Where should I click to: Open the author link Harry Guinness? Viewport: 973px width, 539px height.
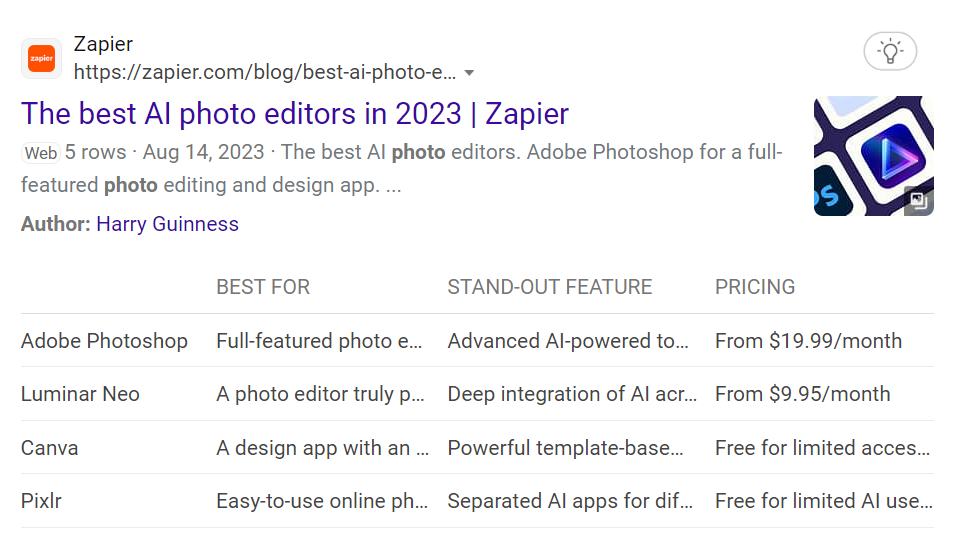click(x=168, y=224)
